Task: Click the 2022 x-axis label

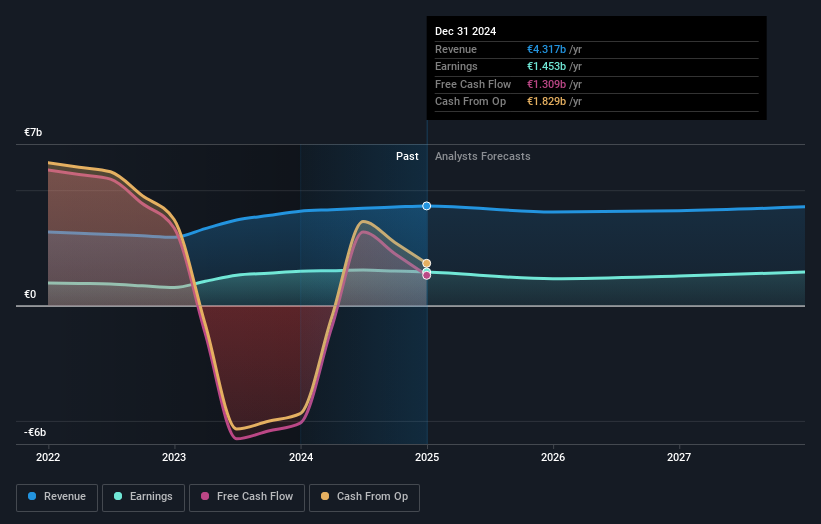Action: tap(48, 457)
